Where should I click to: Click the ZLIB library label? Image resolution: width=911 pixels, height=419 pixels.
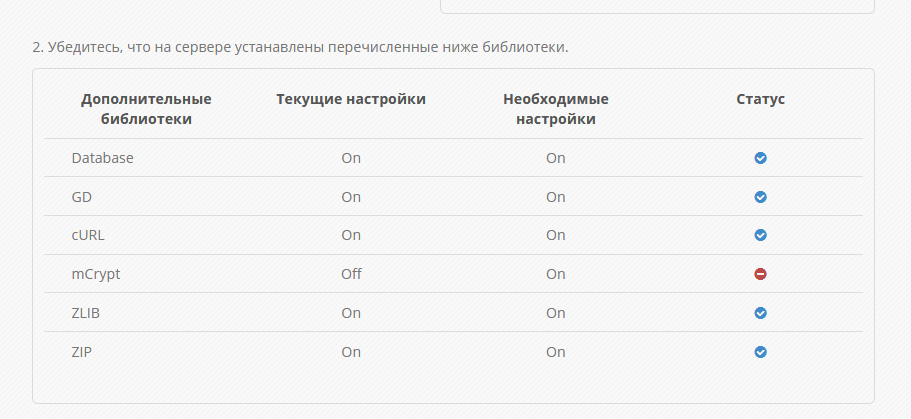[85, 313]
